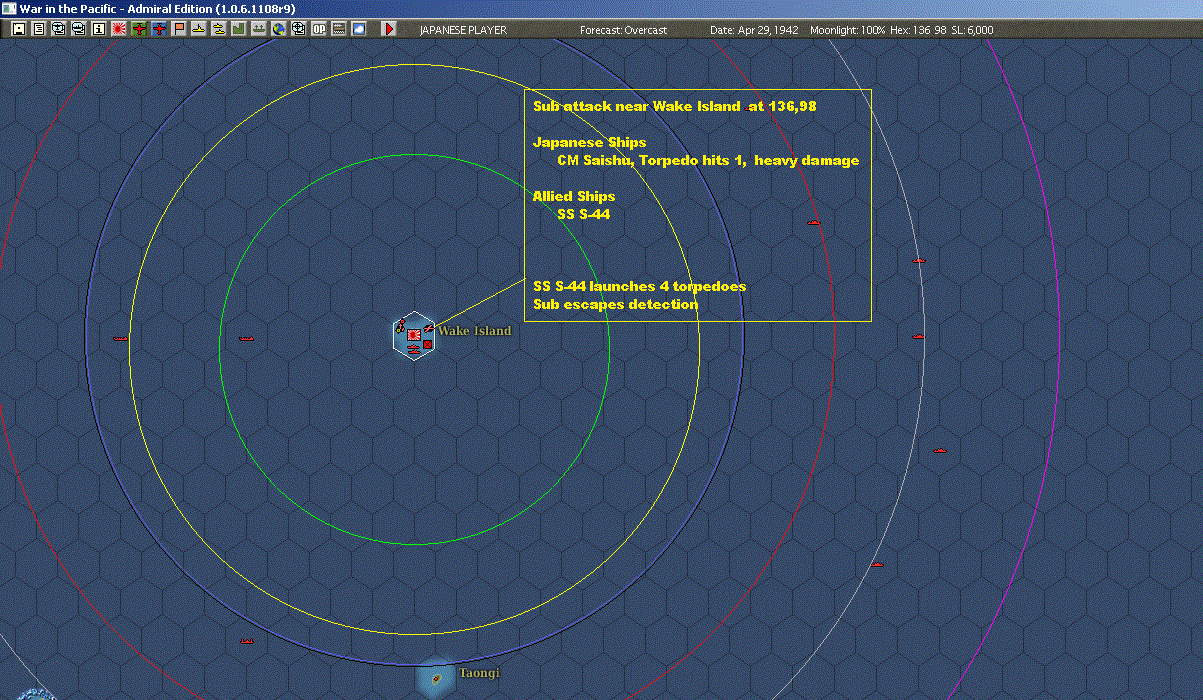Image resolution: width=1203 pixels, height=700 pixels.
Task: Click the Moonlight: 100% status text
Action: [x=848, y=30]
